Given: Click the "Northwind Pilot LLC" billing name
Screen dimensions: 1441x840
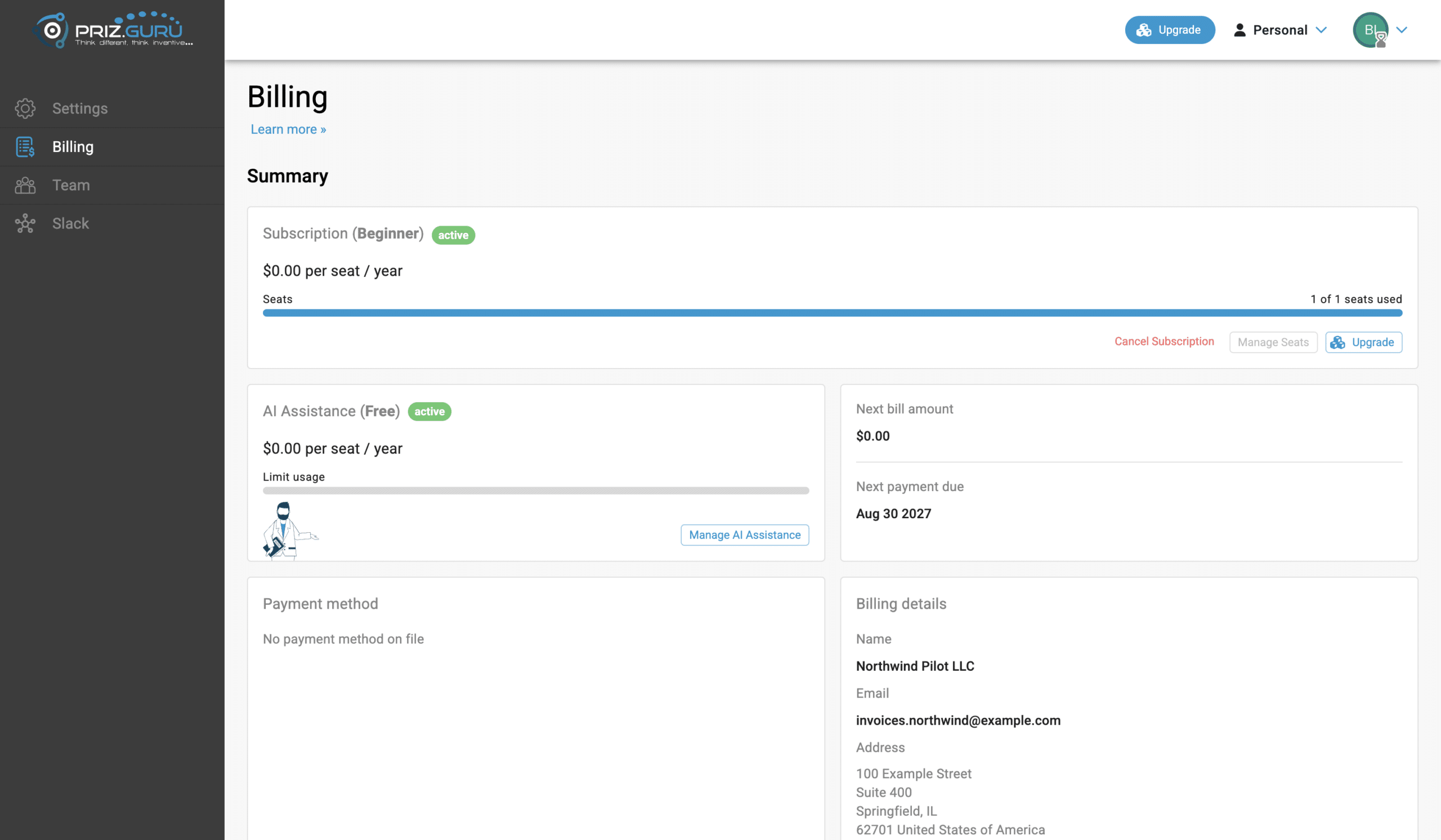Looking at the screenshot, I should coord(915,666).
